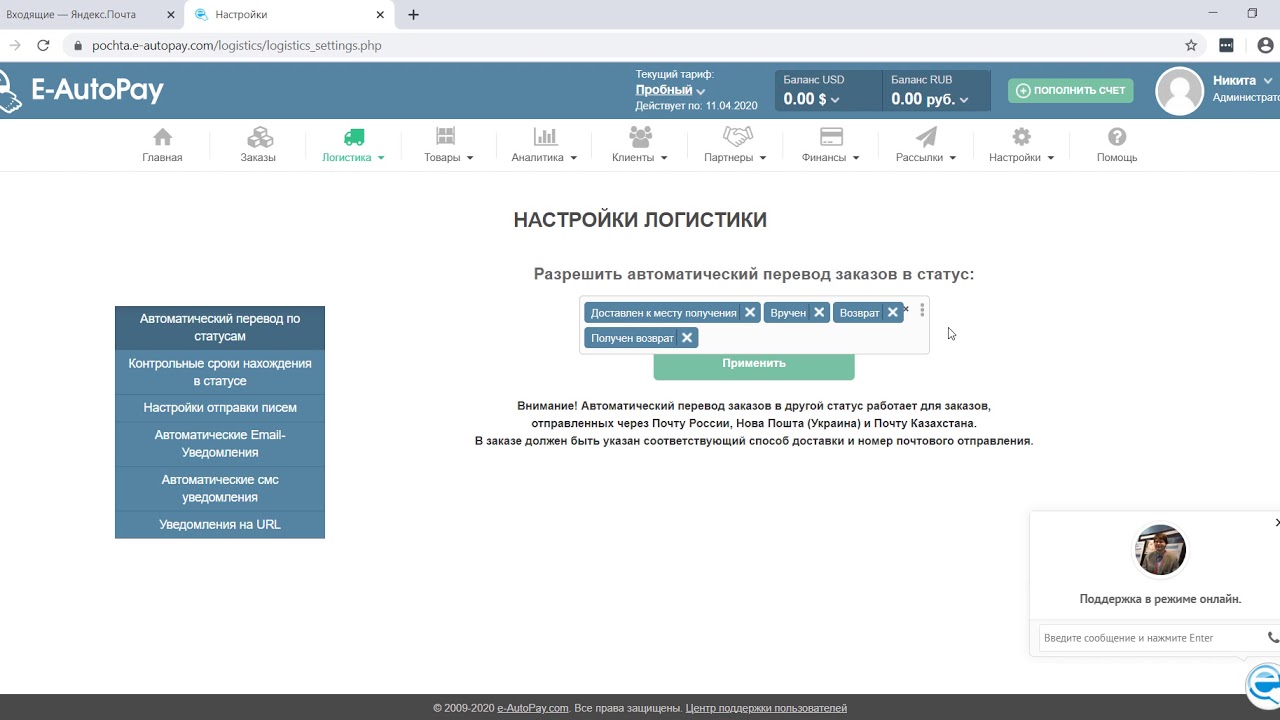Click the Аналитика bar chart icon
Image resolution: width=1280 pixels, height=720 pixels.
545,137
